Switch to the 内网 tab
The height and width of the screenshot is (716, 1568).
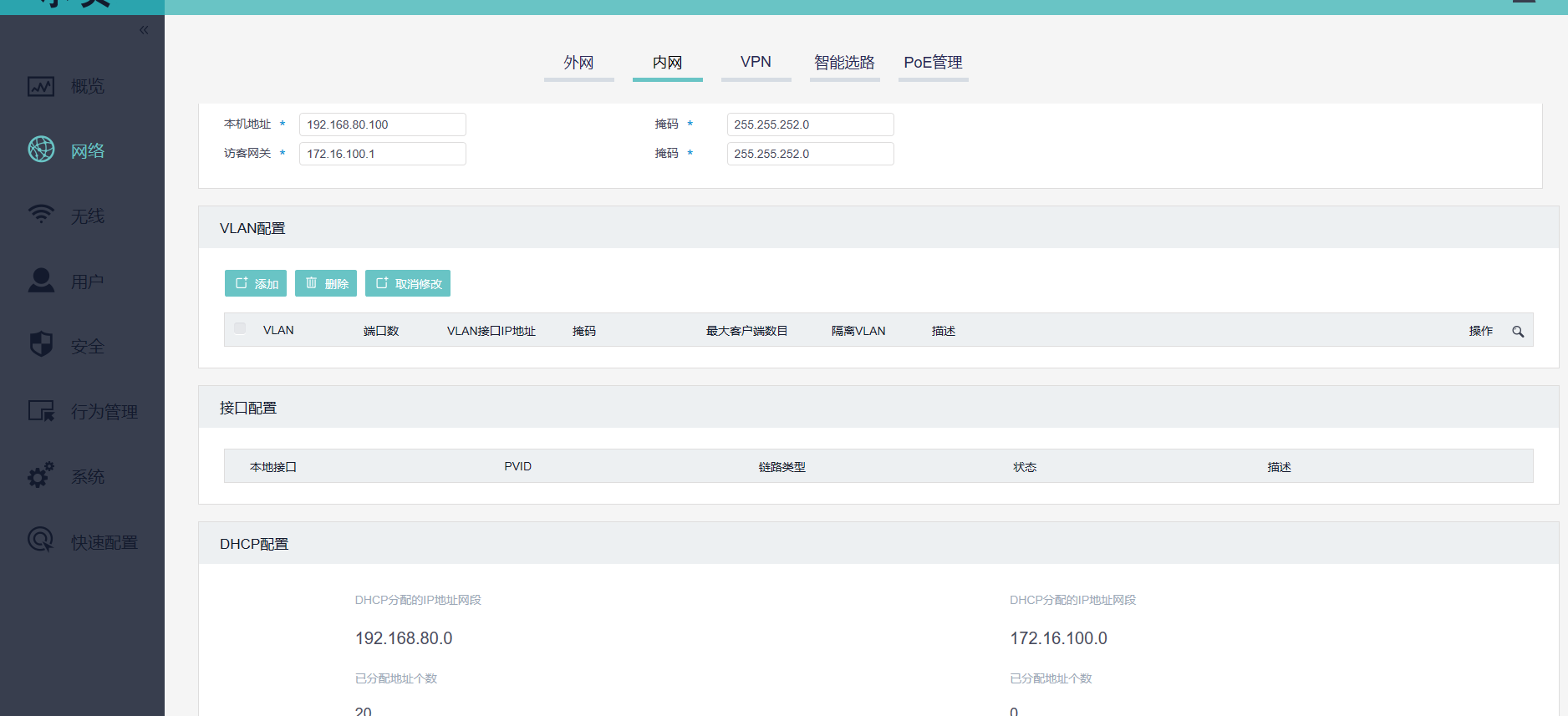[x=667, y=63]
